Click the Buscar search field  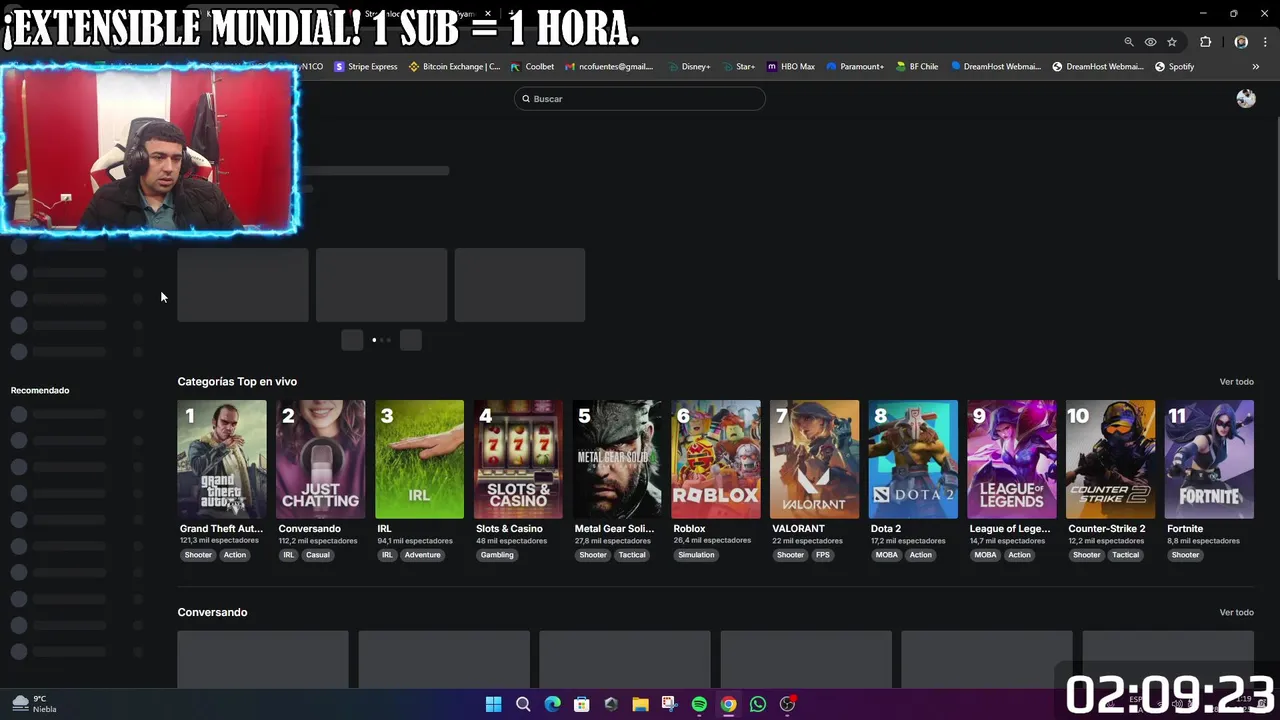tap(640, 98)
